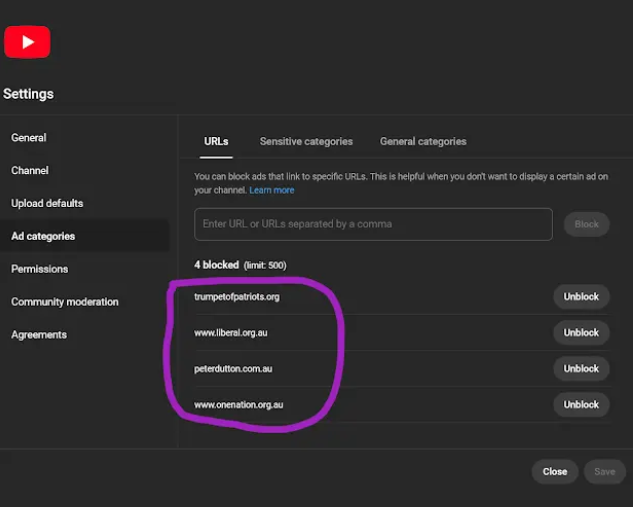Follow the Learn more link

coord(272,190)
